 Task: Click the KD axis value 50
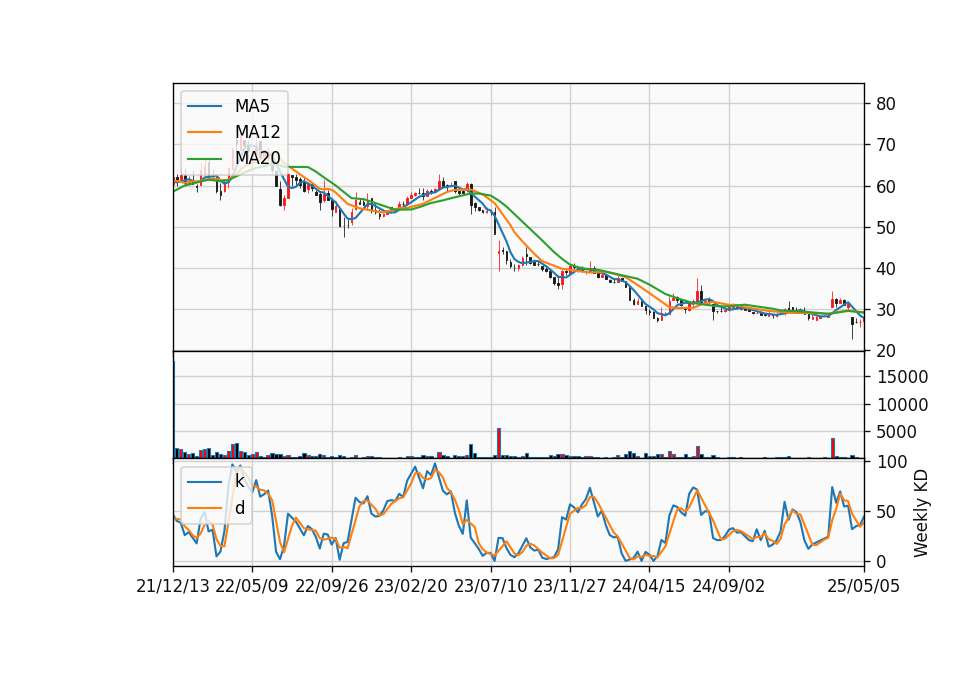coord(886,512)
